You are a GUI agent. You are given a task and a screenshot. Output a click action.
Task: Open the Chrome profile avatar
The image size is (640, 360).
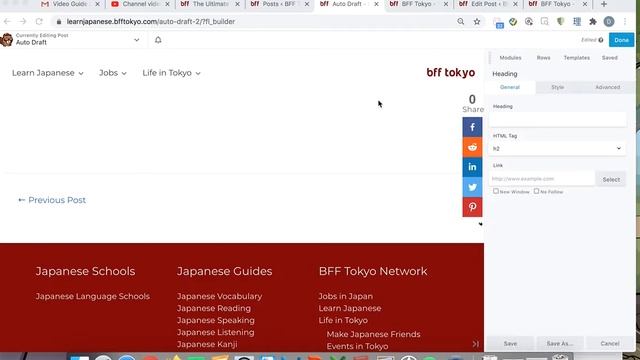[609, 22]
